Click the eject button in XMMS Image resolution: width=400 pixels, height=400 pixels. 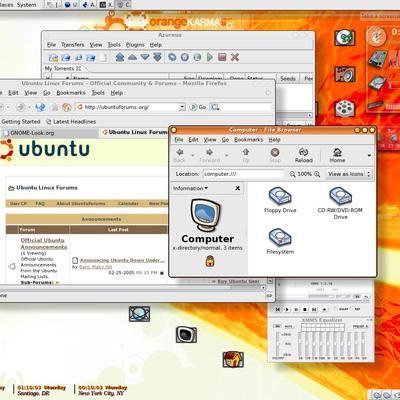point(324,309)
